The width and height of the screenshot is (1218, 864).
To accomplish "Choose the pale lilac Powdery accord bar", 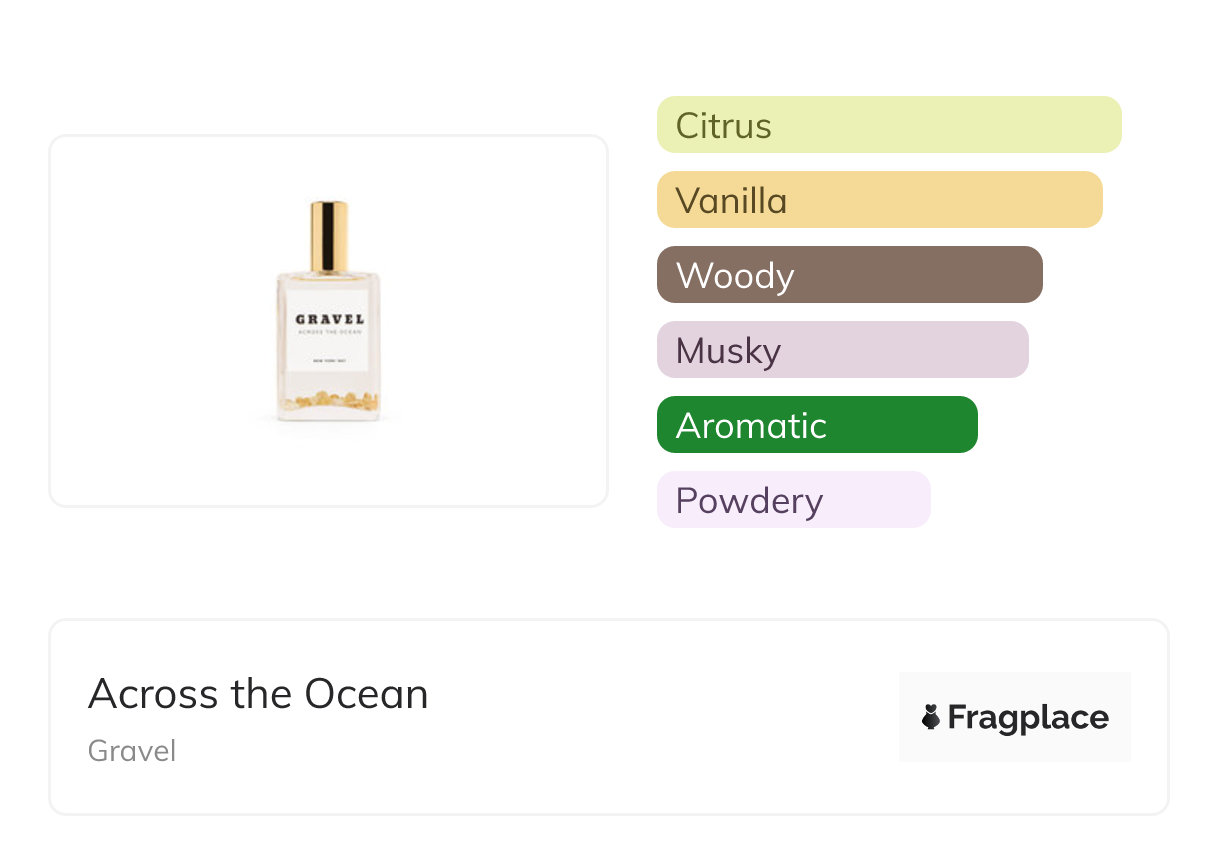I will 793,500.
